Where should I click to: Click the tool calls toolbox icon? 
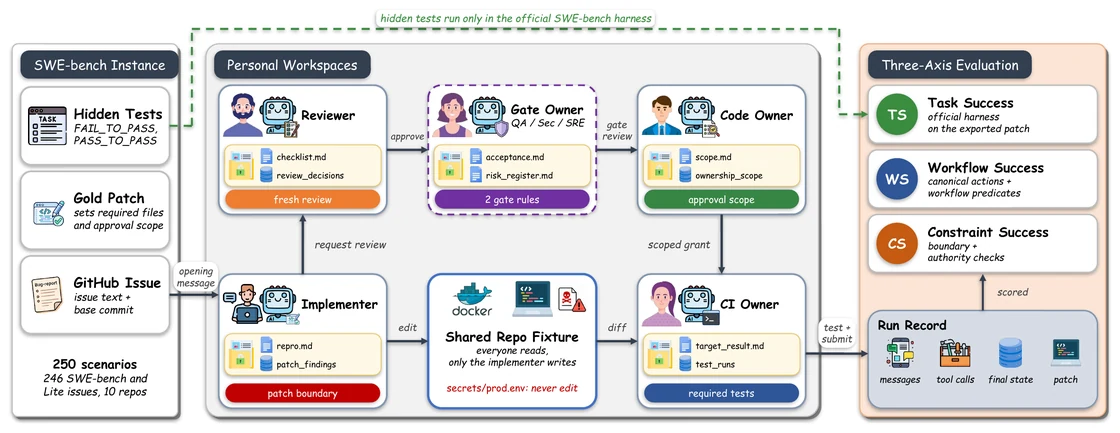click(955, 354)
